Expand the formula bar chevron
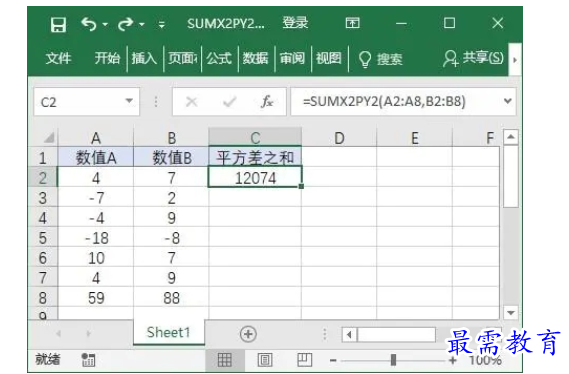This screenshot has width=569, height=374. (508, 101)
